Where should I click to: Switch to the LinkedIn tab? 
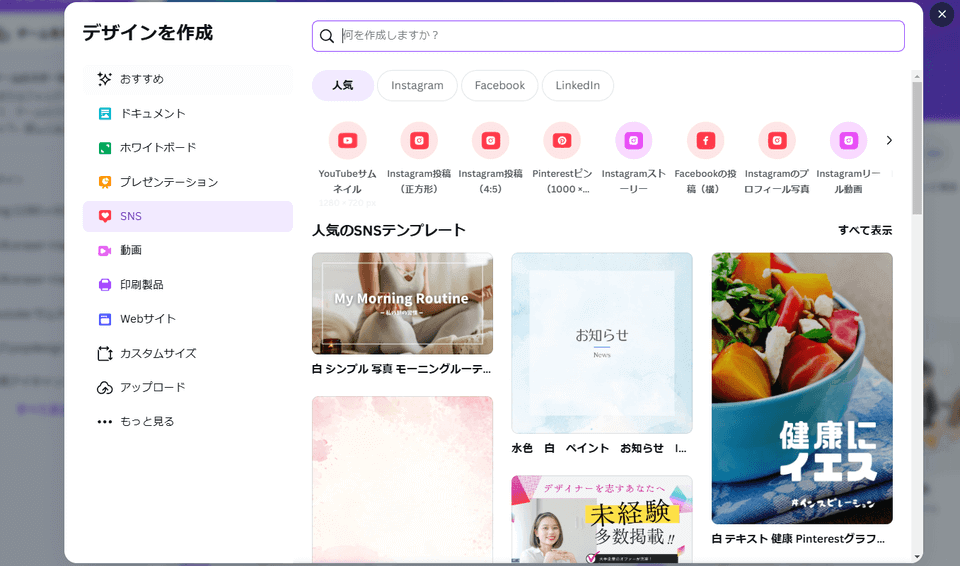[577, 85]
